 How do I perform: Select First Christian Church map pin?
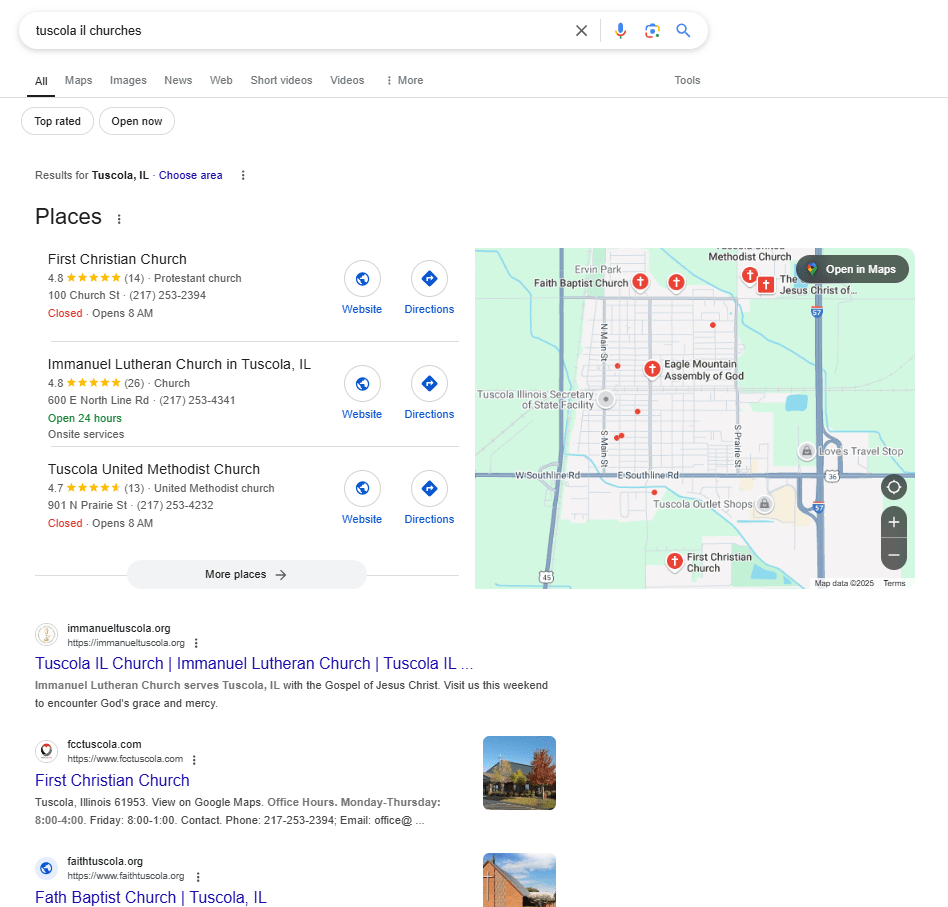[x=675, y=562]
